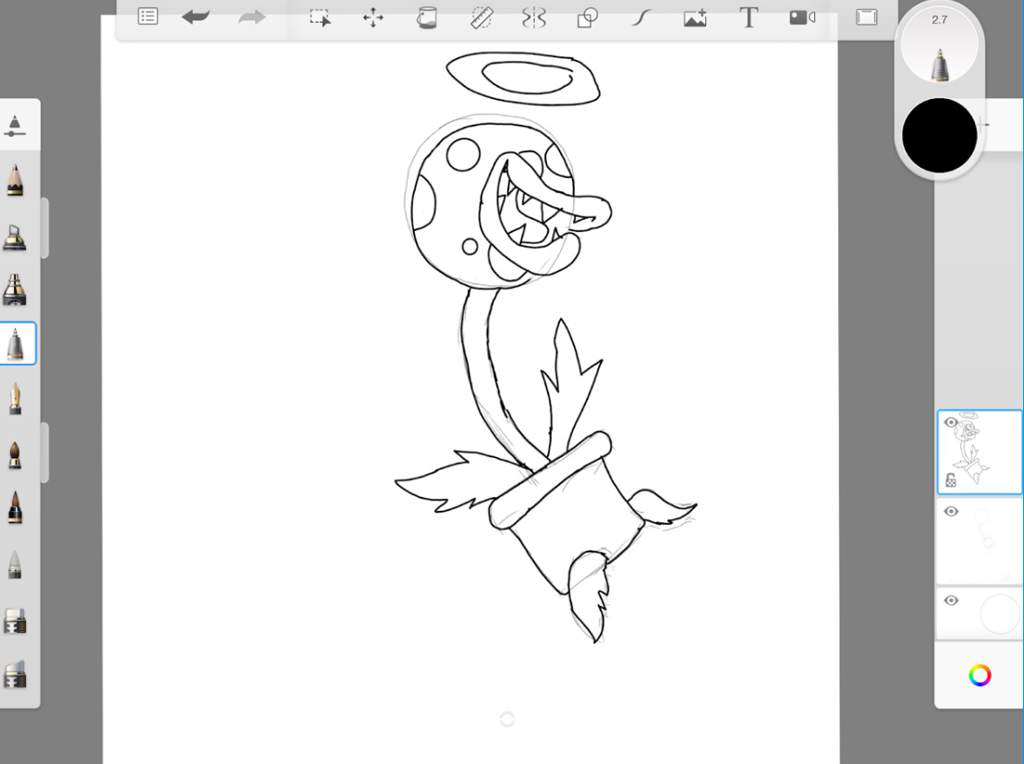Select the top line-art layer thumbnail

pos(980,452)
